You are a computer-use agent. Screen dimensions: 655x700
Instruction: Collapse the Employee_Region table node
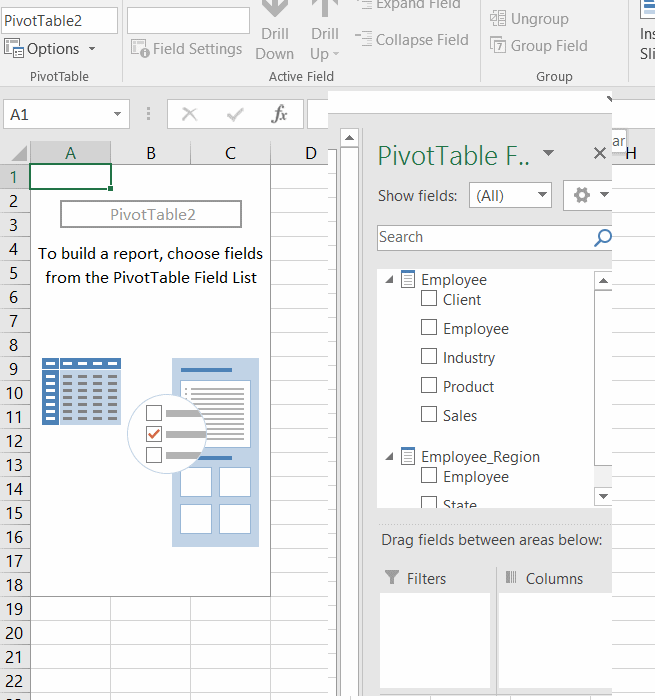coord(389,457)
